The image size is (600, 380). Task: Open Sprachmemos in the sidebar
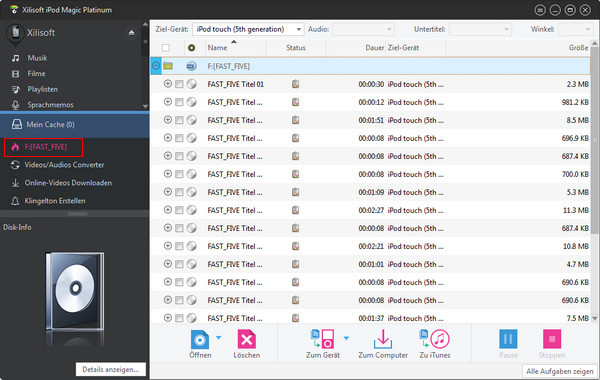pyautogui.click(x=50, y=105)
